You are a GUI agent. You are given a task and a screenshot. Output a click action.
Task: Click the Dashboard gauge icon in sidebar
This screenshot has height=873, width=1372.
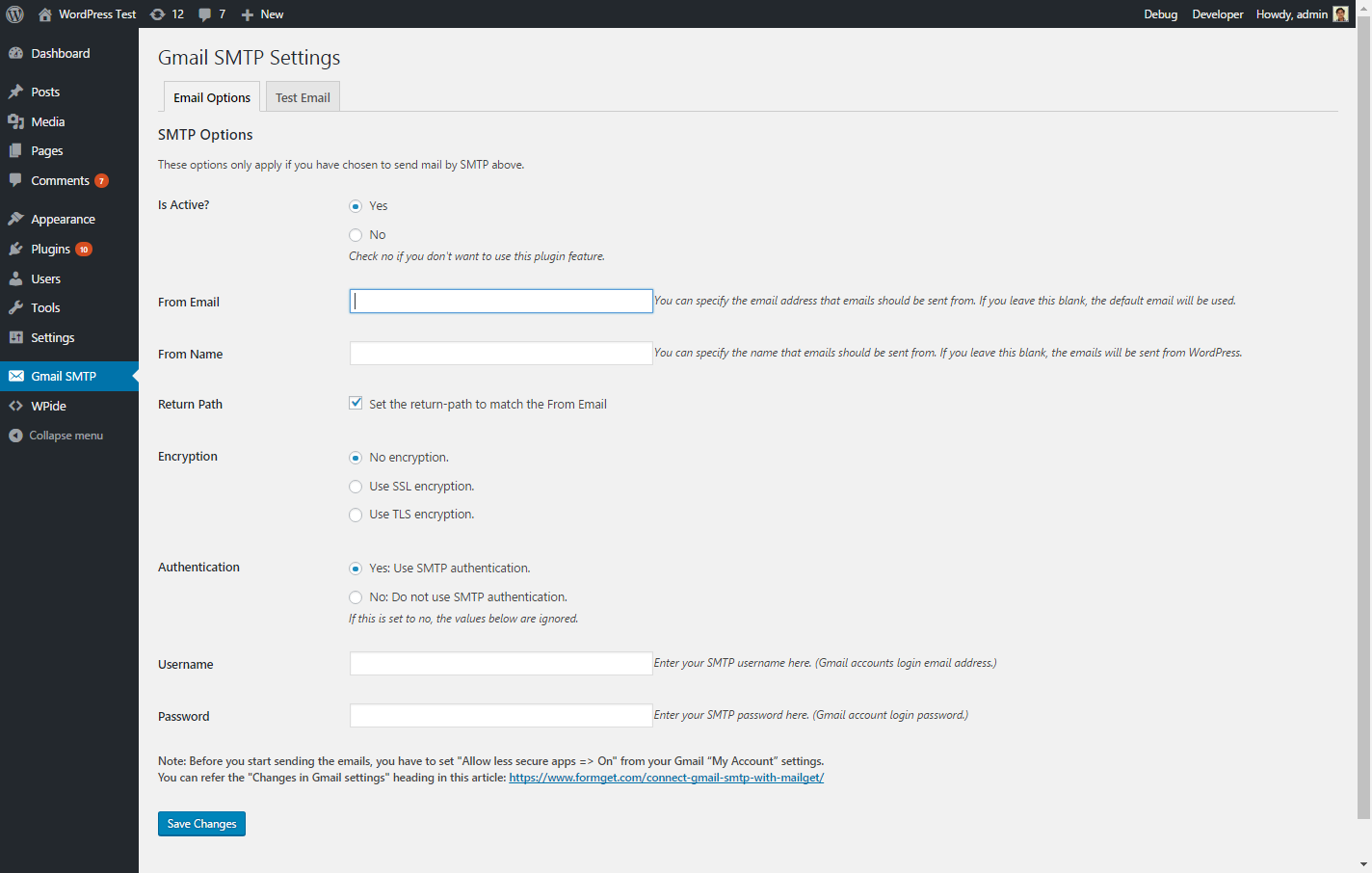[x=15, y=54]
